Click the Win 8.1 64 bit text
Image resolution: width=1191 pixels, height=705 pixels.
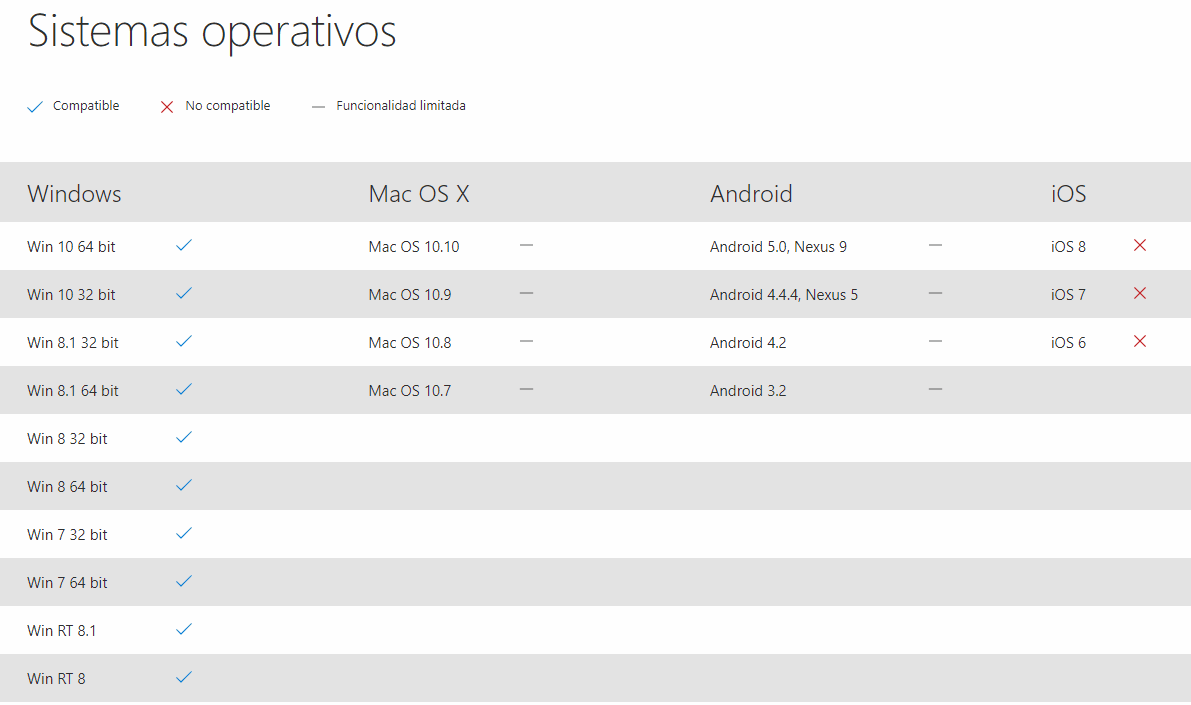(x=73, y=390)
